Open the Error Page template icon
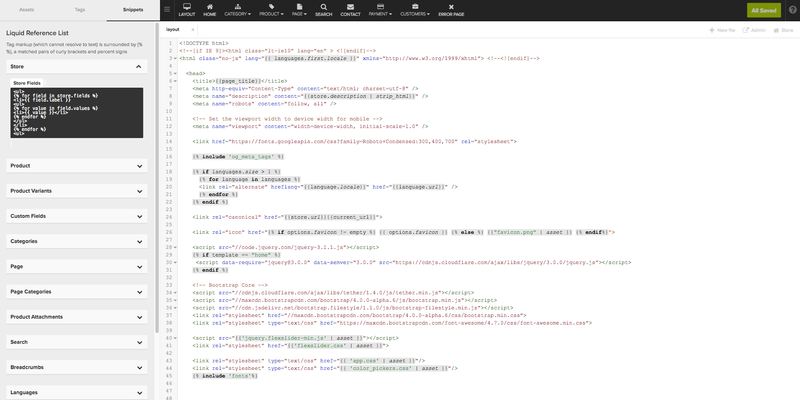Screen dimensions: 800x400 coord(451,10)
